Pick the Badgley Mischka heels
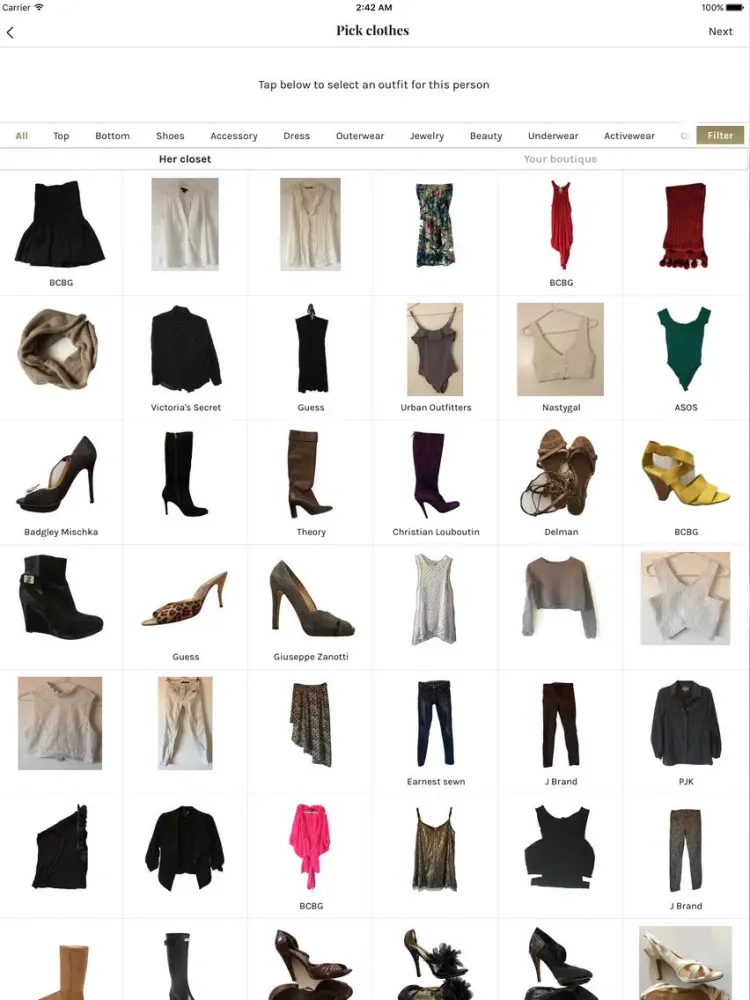Viewport: 750px width, 1000px height. click(57, 474)
